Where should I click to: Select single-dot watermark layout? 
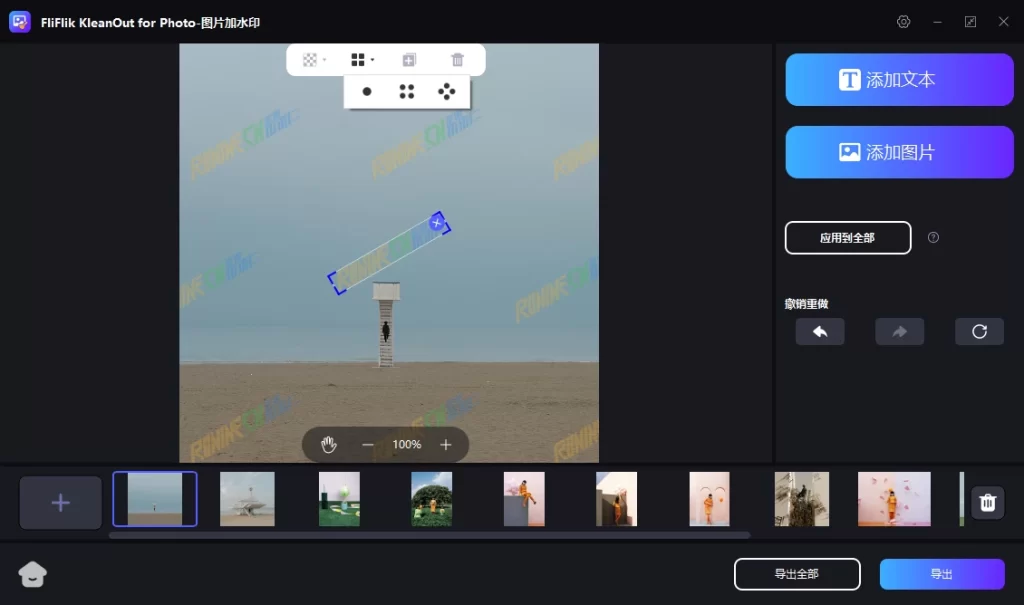(x=367, y=92)
